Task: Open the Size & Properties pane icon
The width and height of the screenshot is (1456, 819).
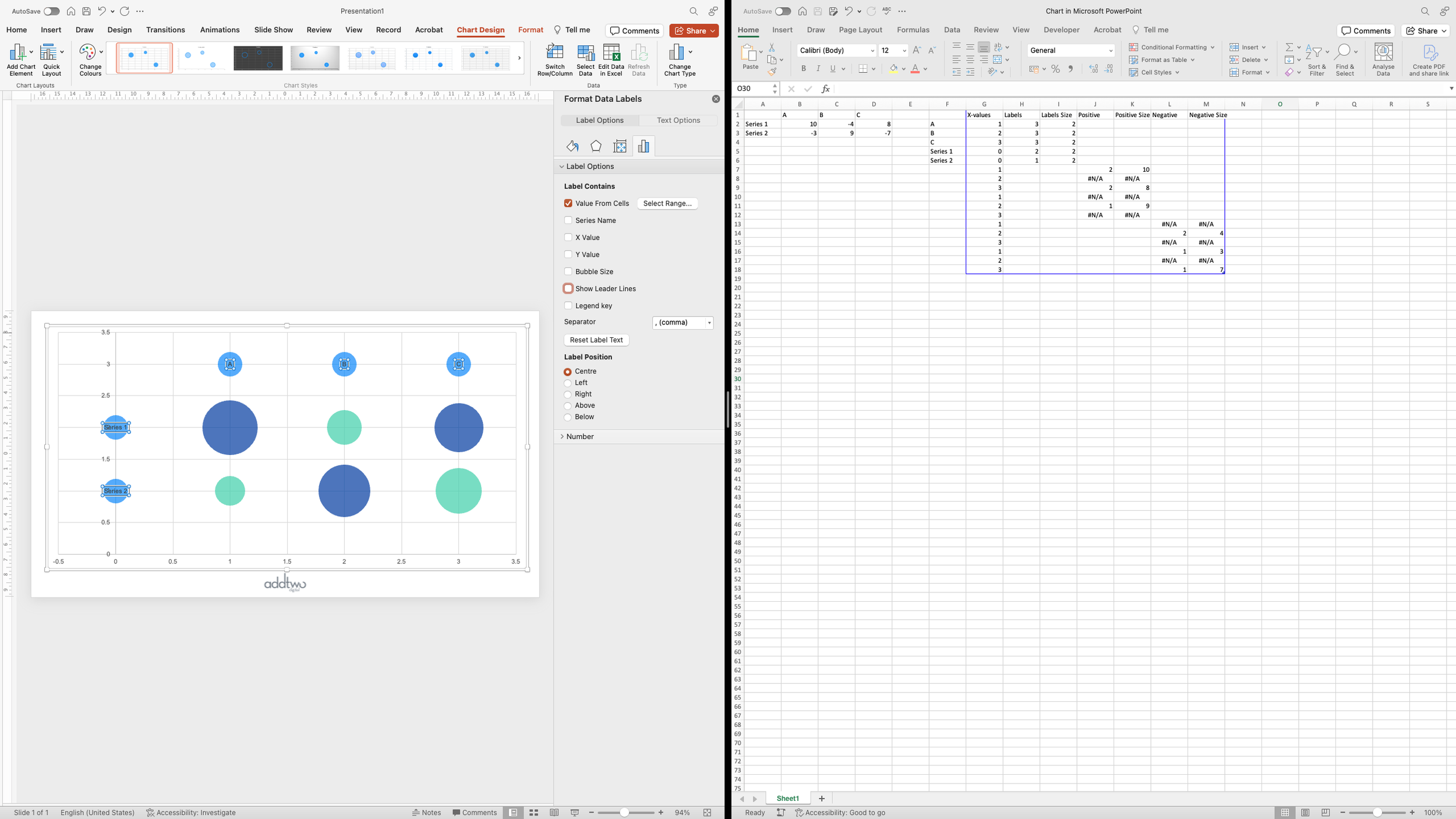Action: point(620,146)
